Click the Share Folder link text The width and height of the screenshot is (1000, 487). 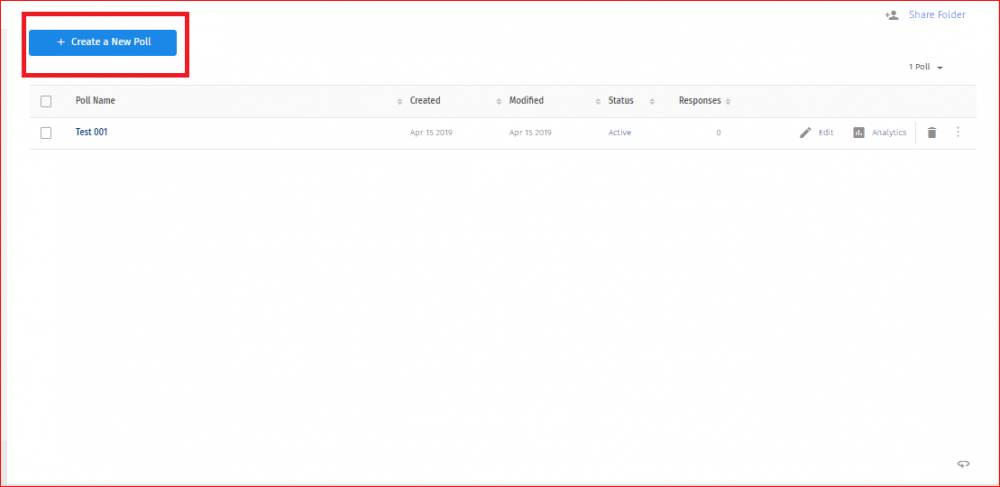point(937,16)
